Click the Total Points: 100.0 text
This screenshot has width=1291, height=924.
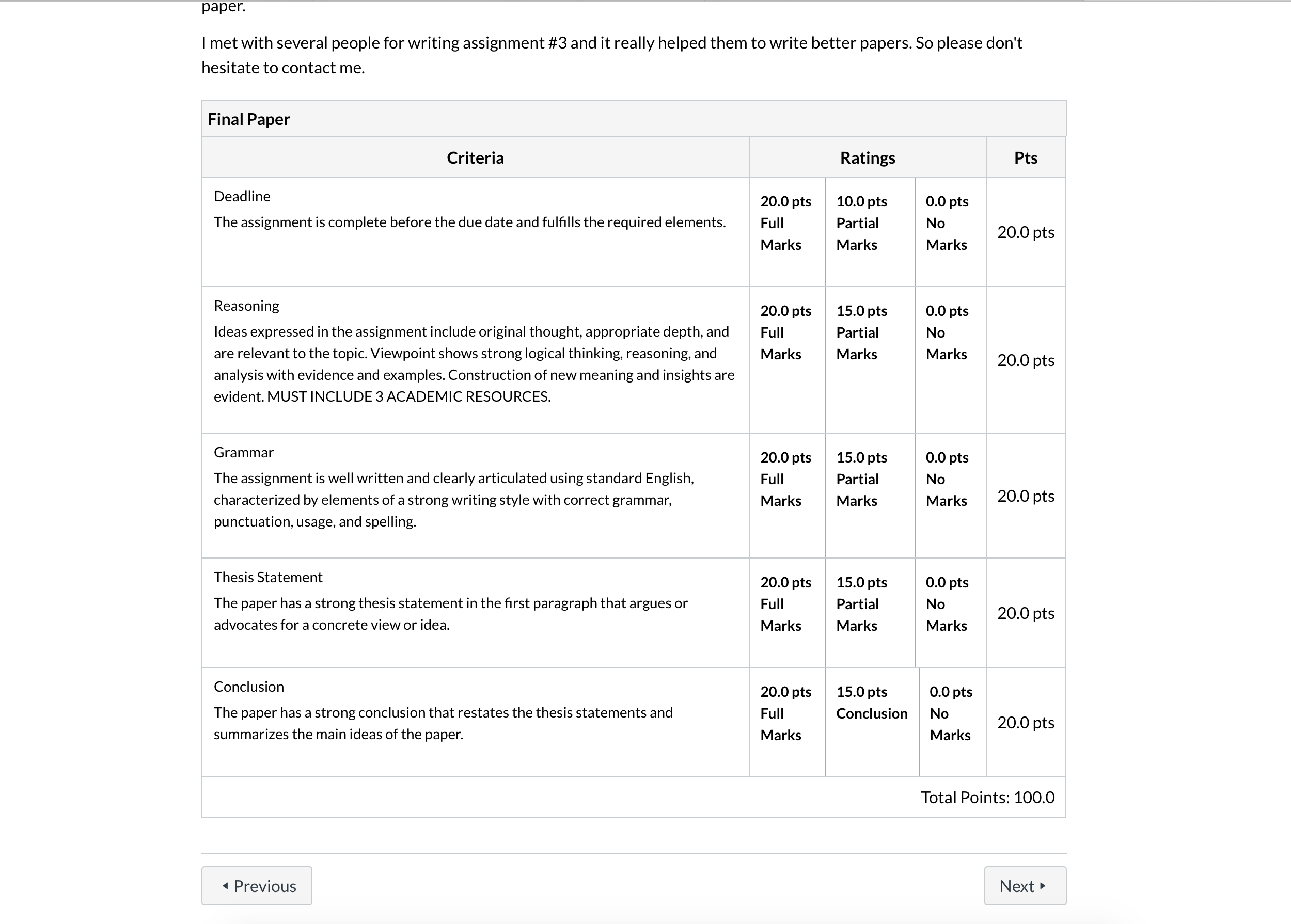tap(987, 797)
